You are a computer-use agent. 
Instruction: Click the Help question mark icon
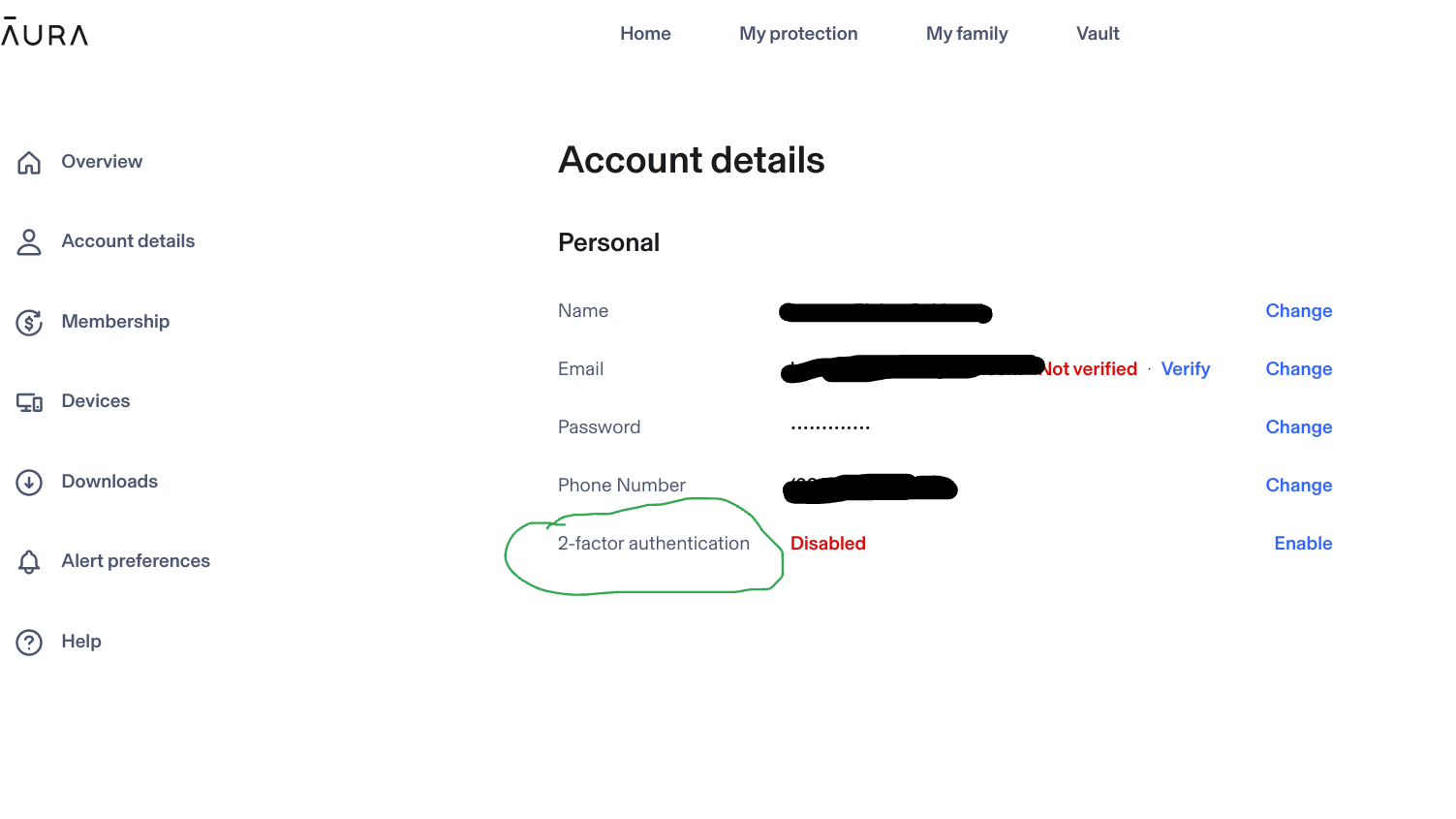(29, 642)
